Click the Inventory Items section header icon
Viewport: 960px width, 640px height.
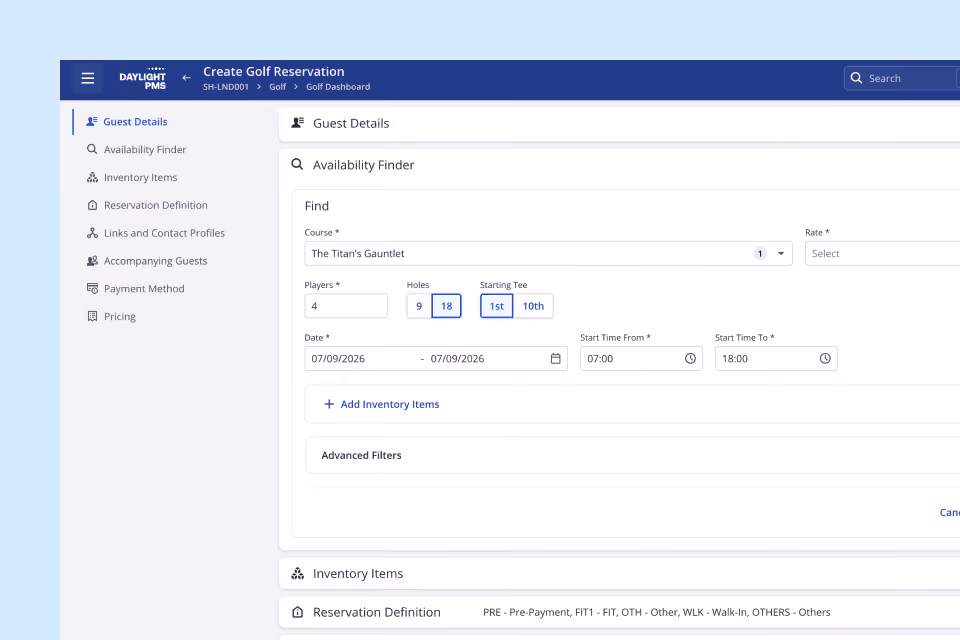(x=298, y=573)
